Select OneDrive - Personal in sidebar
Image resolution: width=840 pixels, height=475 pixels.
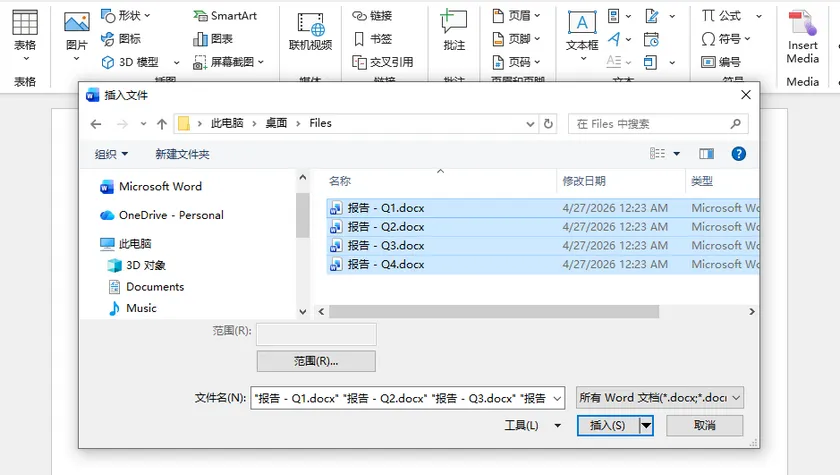[x=162, y=215]
